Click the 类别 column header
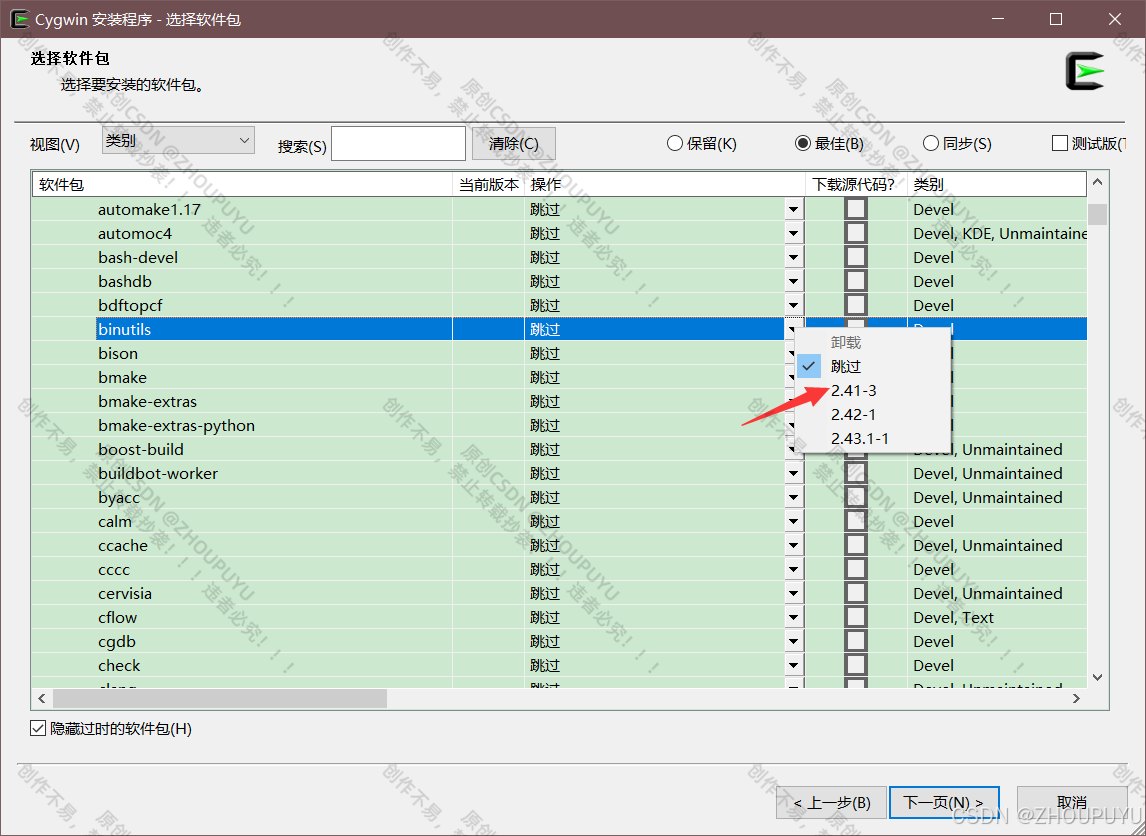Viewport: 1146px width, 836px height. pos(997,185)
